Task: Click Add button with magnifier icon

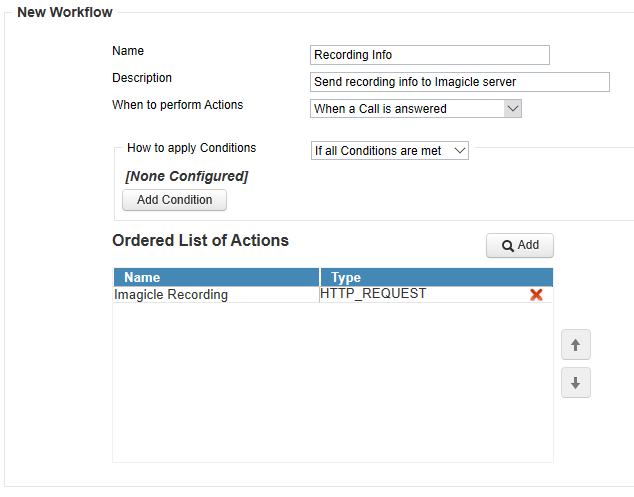Action: 520,245
